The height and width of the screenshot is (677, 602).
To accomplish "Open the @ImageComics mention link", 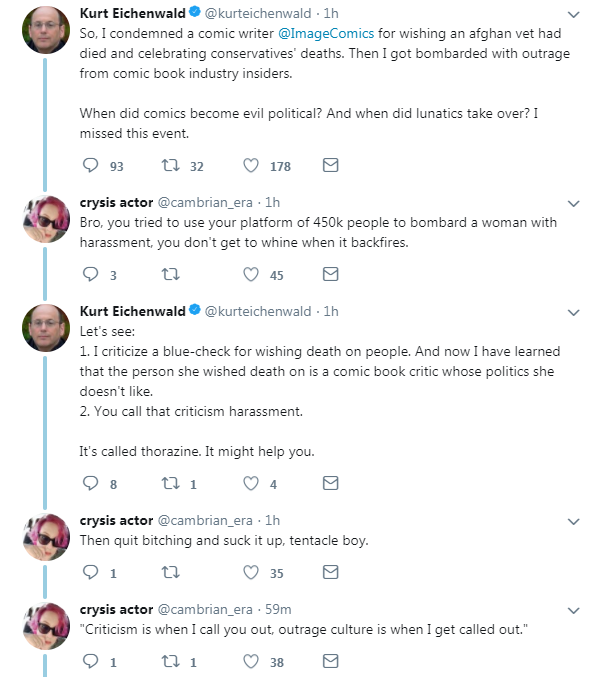I will [326, 34].
